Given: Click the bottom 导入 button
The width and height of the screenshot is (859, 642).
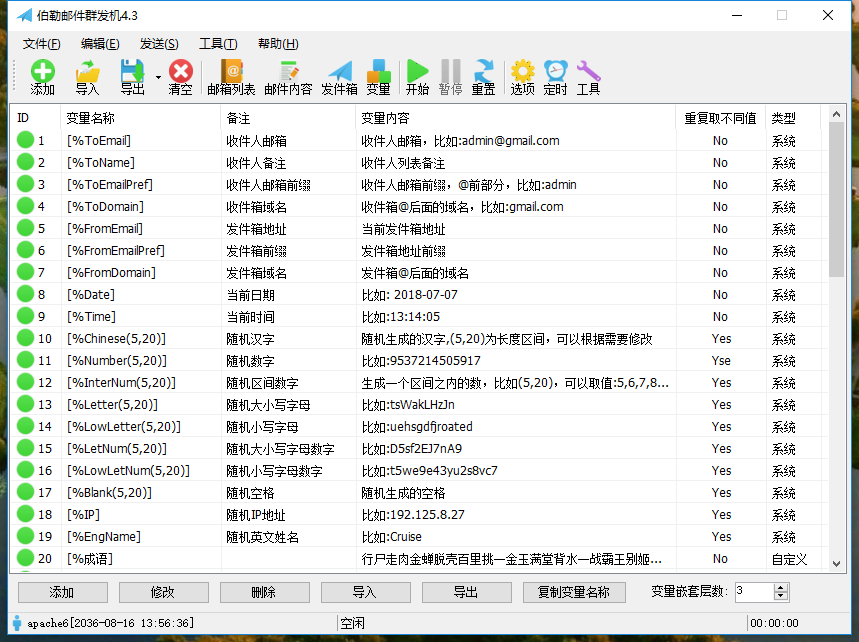Looking at the screenshot, I should 365,593.
